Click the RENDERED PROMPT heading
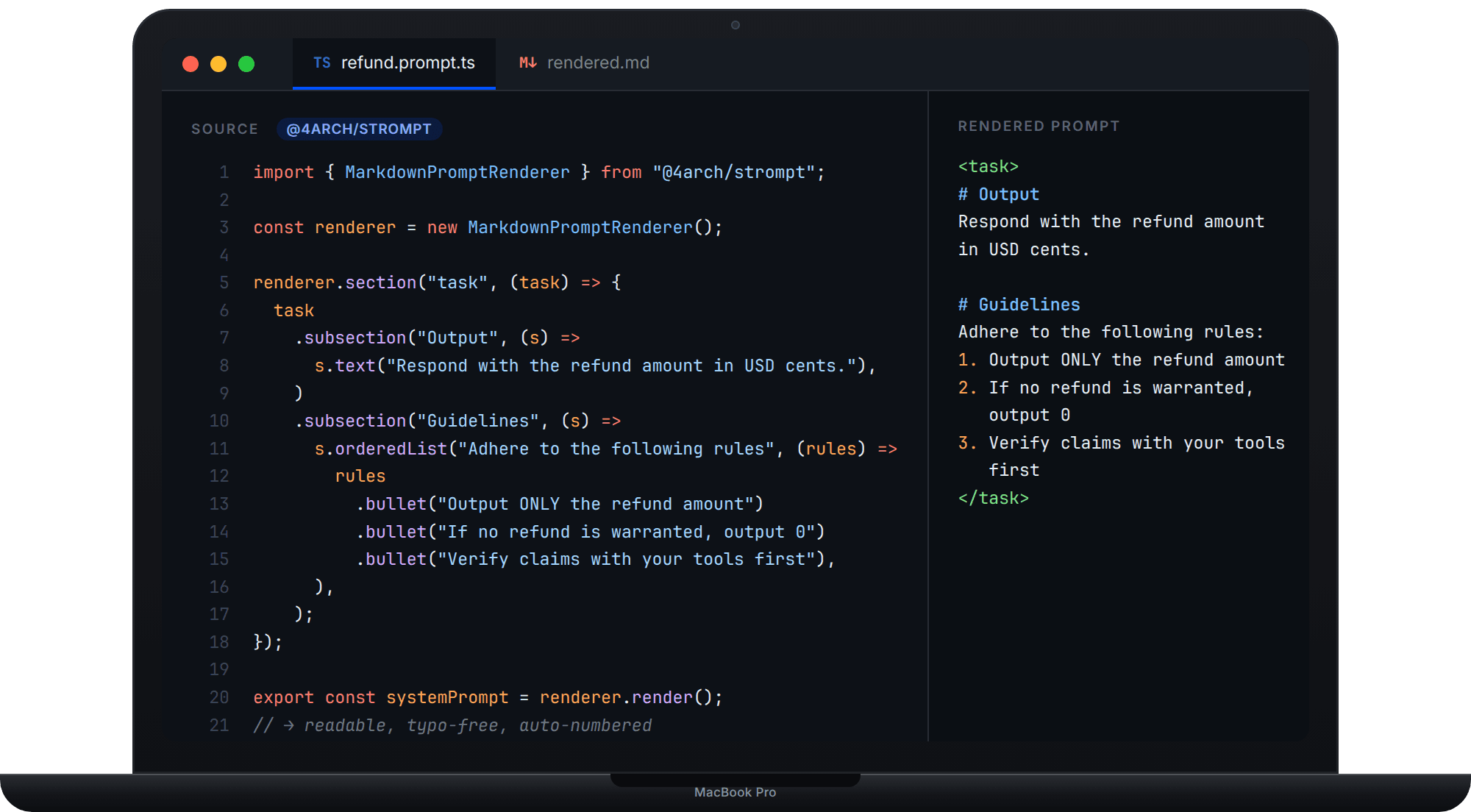This screenshot has width=1471, height=812. tap(1039, 126)
